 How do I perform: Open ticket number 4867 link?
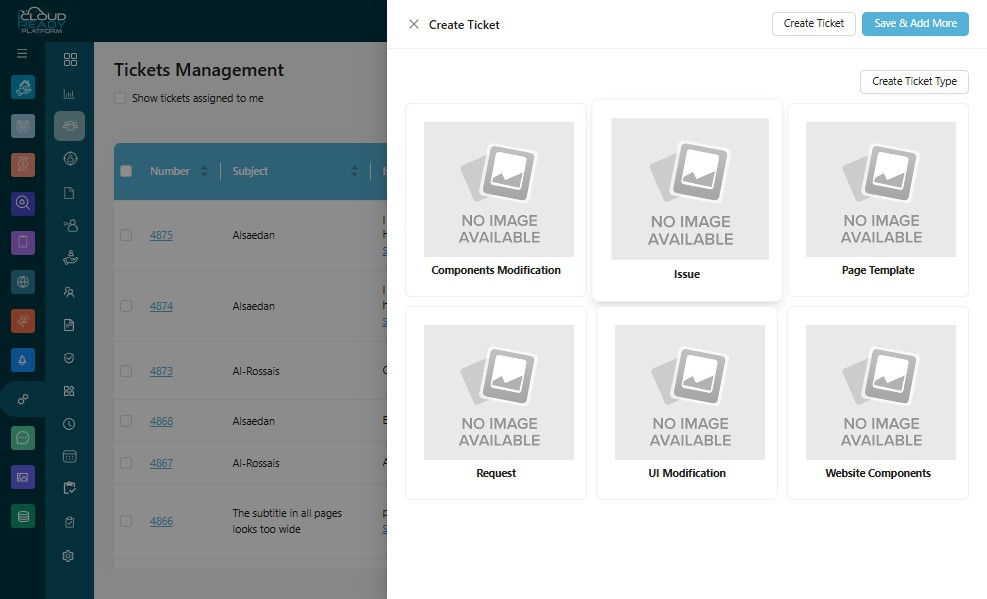pyautogui.click(x=161, y=463)
